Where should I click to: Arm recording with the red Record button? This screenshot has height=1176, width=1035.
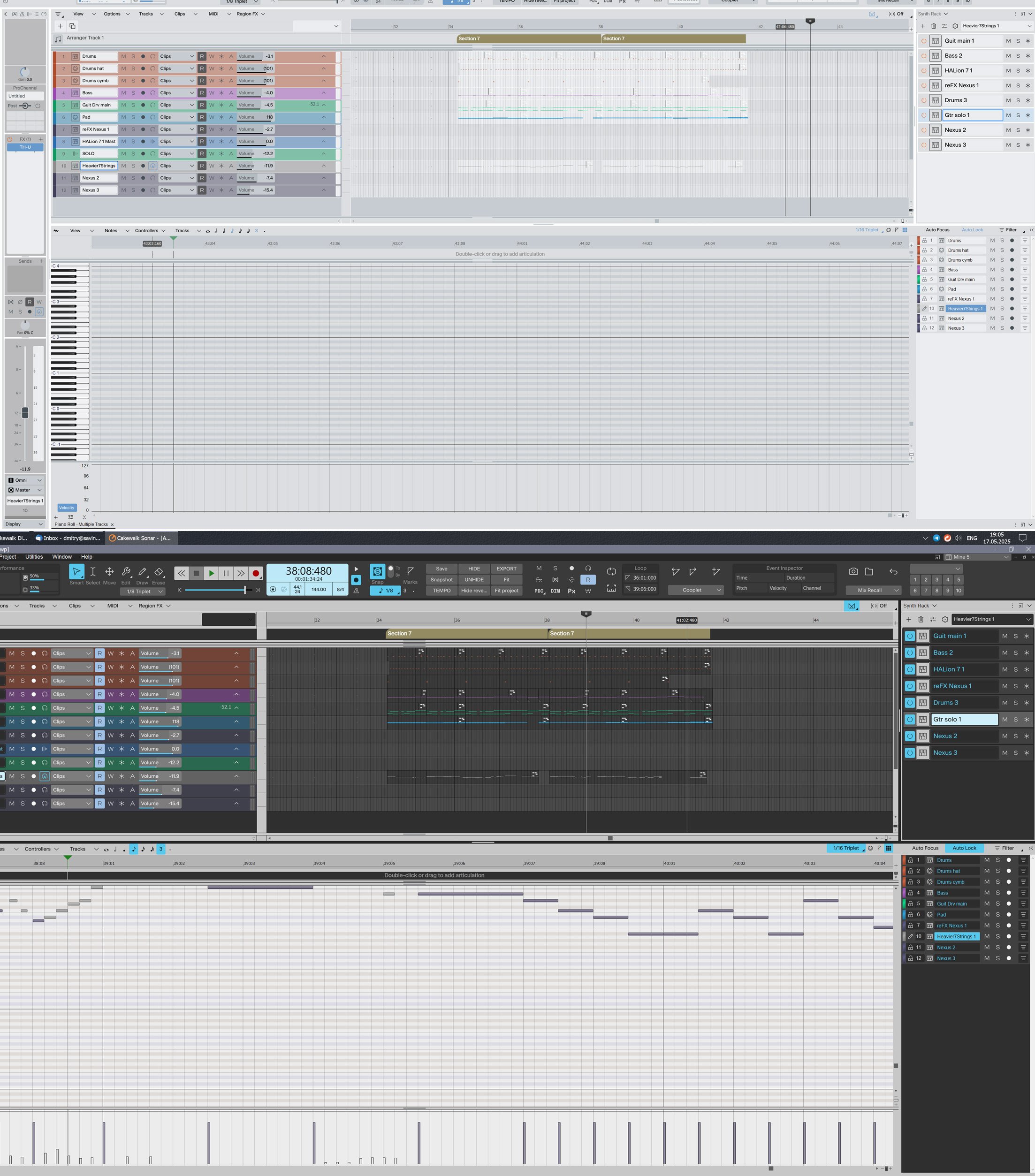point(256,573)
